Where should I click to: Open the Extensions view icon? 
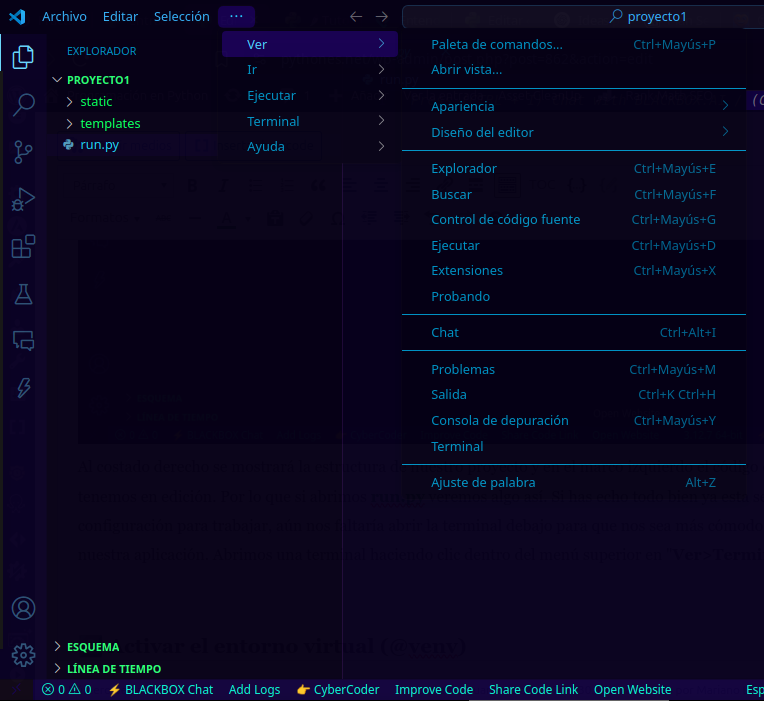(x=23, y=247)
